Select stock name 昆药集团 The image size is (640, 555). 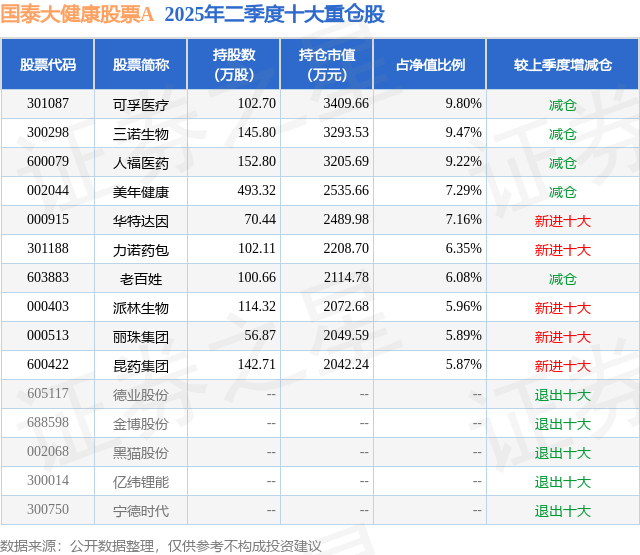tap(141, 366)
